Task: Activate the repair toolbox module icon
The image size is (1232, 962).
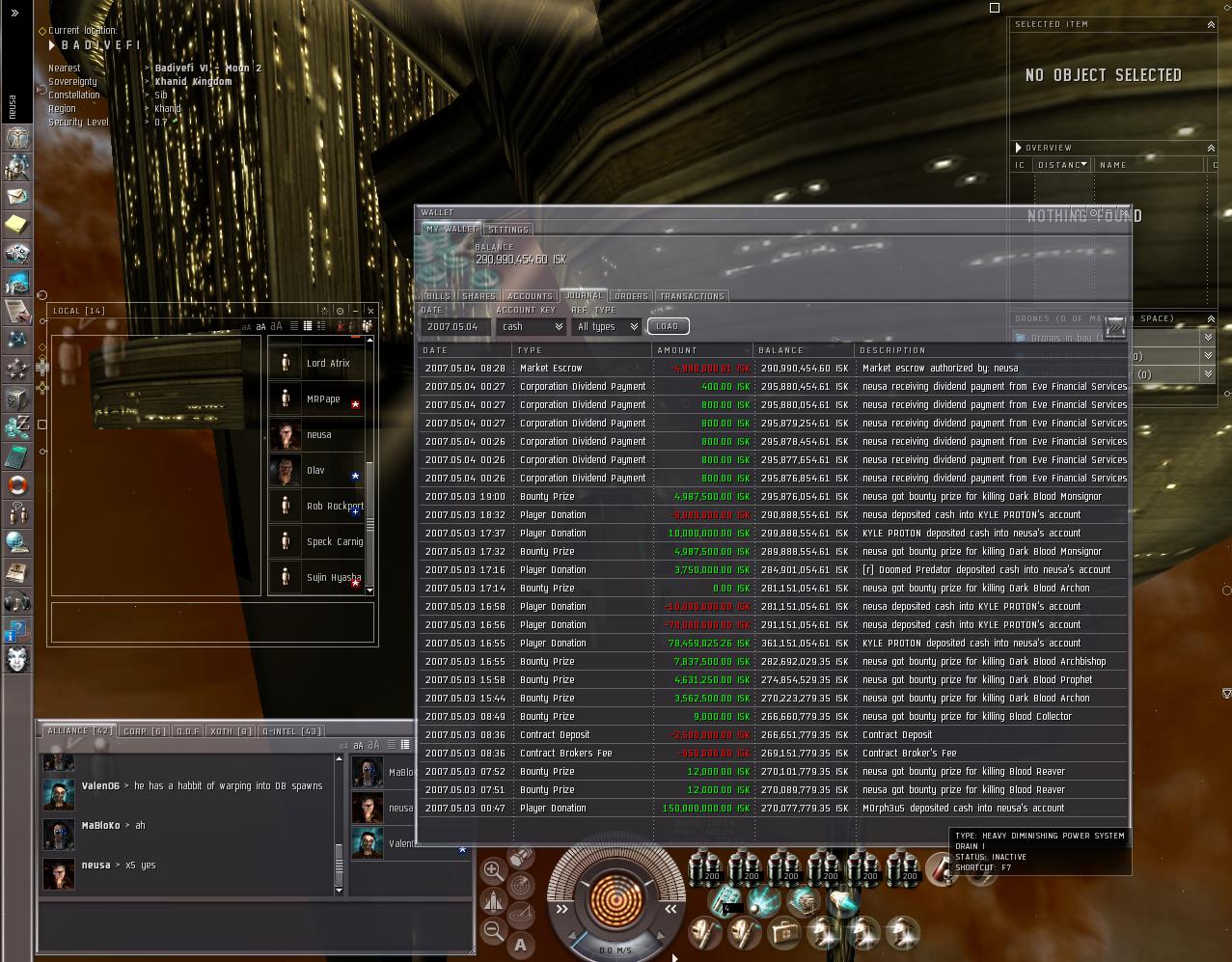Action: click(784, 933)
